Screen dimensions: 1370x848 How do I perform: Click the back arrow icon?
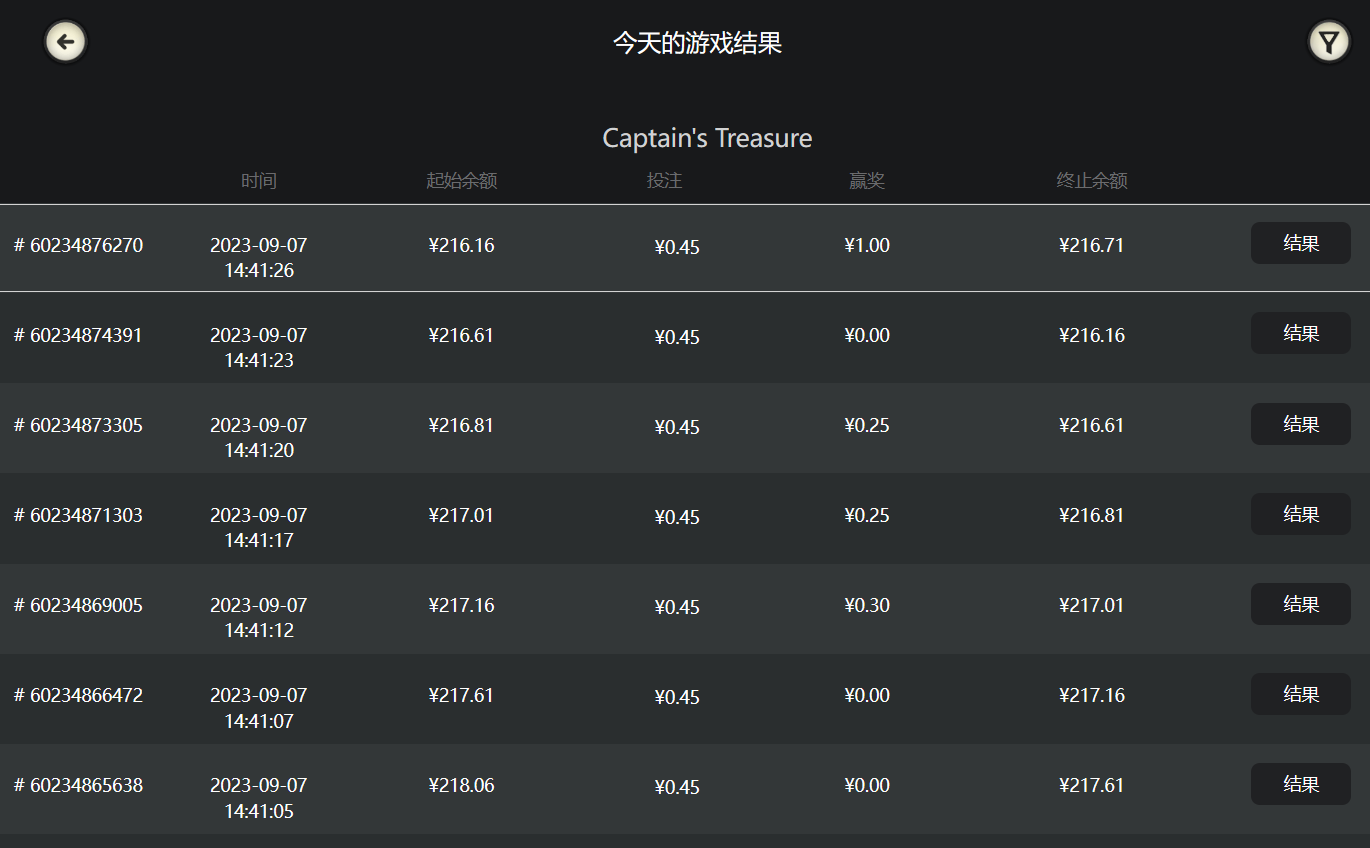tap(66, 42)
